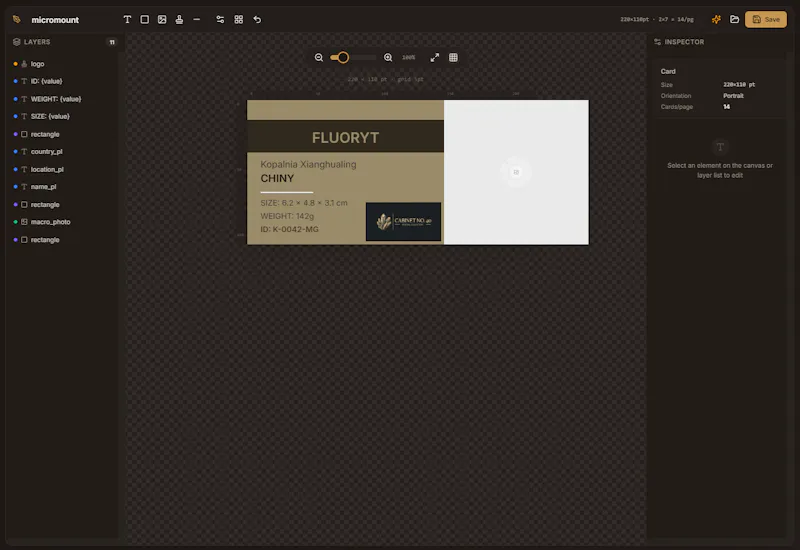
Task: Open the grid layout icon in toolbar
Action: [238, 19]
